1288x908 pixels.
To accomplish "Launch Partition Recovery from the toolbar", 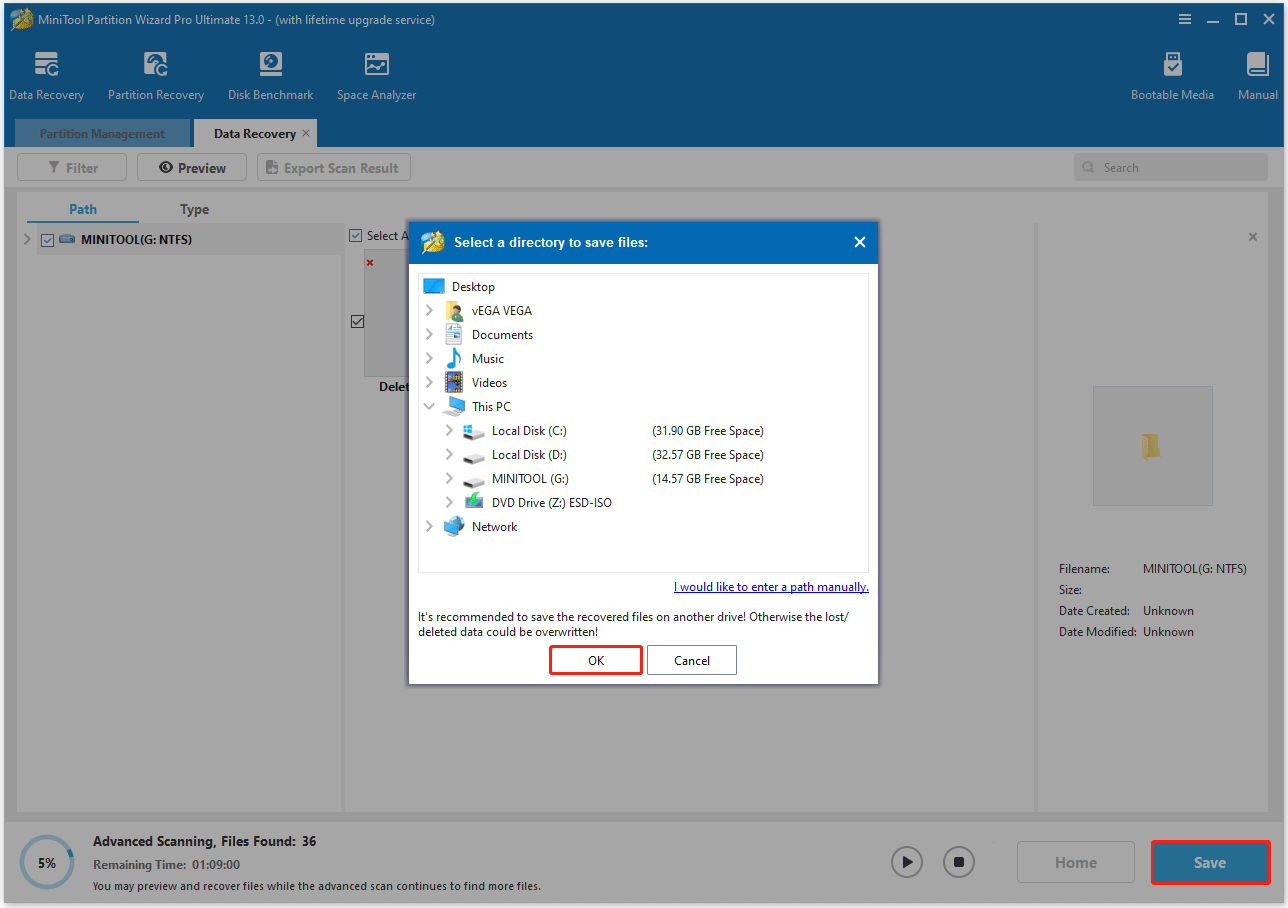I will [x=156, y=66].
